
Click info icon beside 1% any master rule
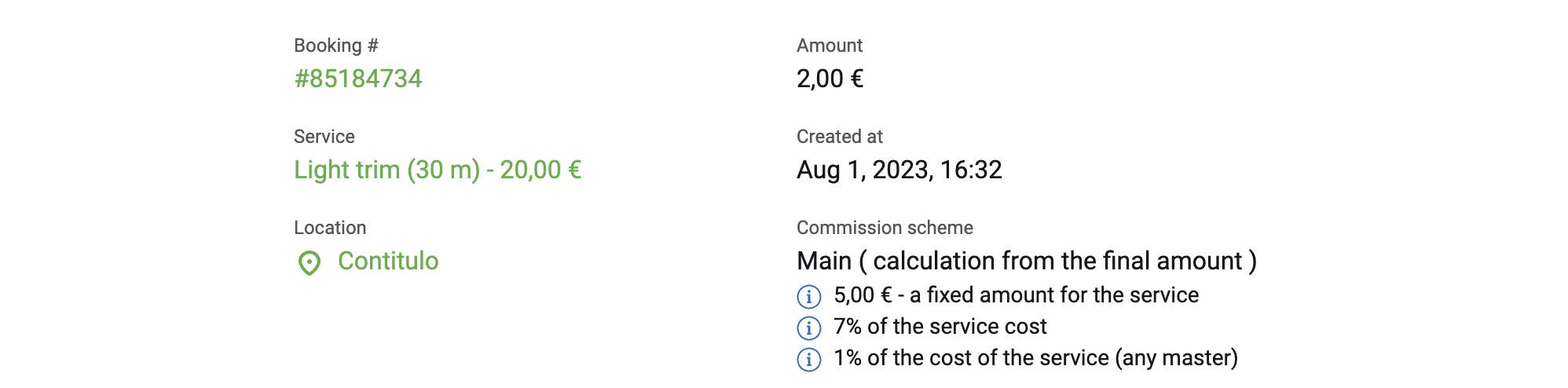coord(809,360)
